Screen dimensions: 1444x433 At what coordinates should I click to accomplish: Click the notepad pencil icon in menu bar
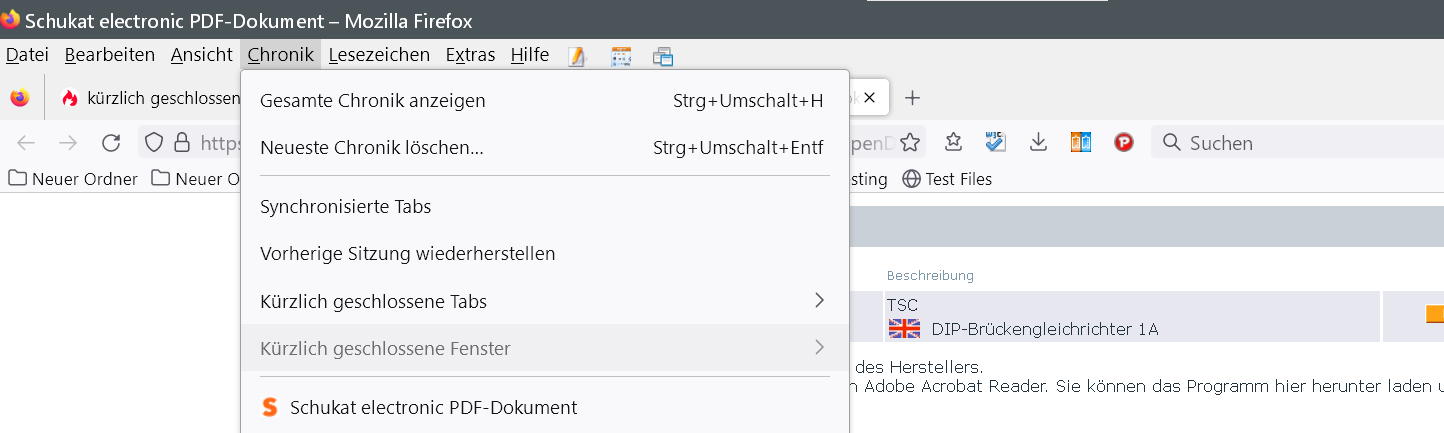pos(576,56)
